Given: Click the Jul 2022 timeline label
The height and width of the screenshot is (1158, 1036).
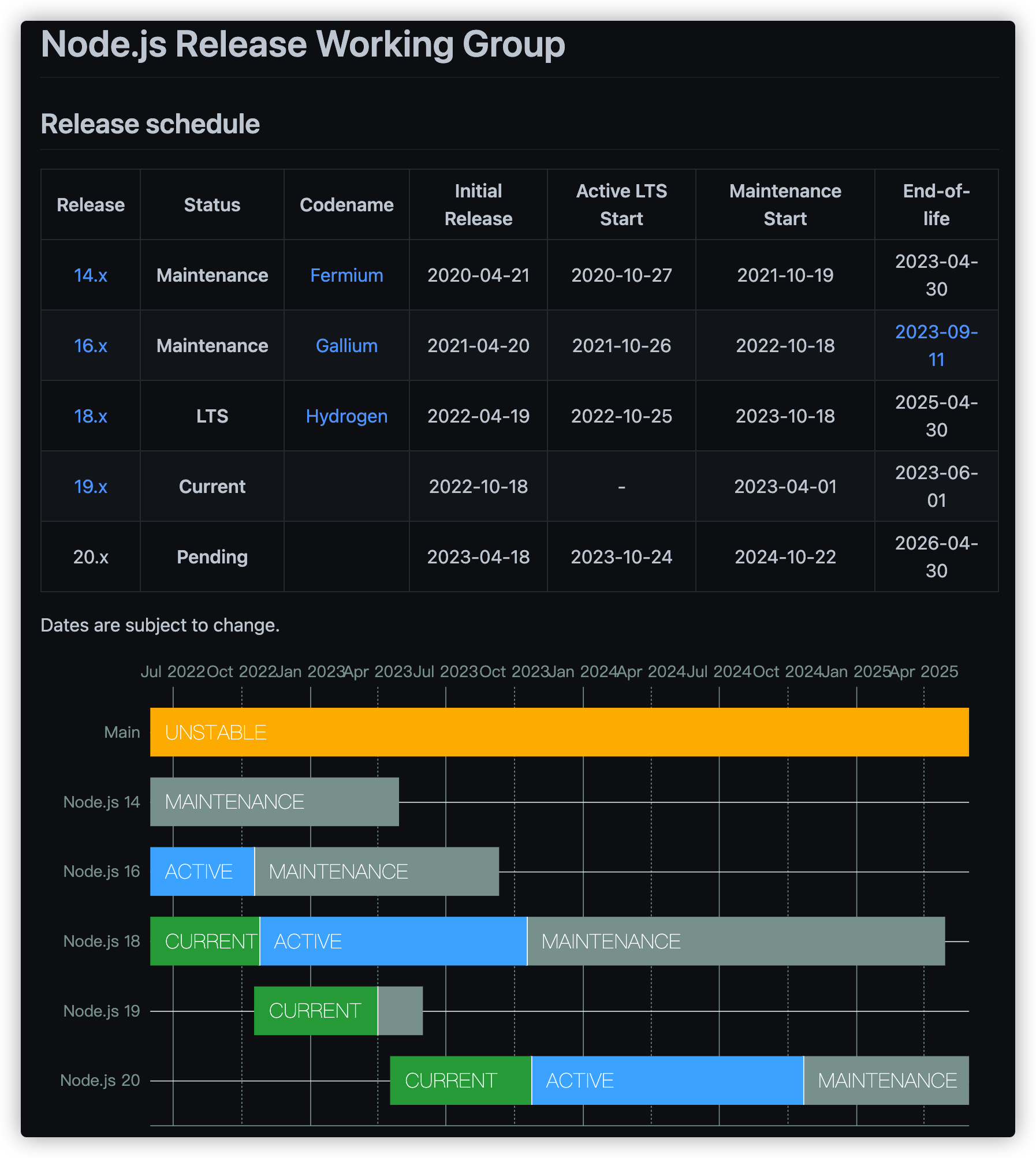Looking at the screenshot, I should [x=173, y=672].
